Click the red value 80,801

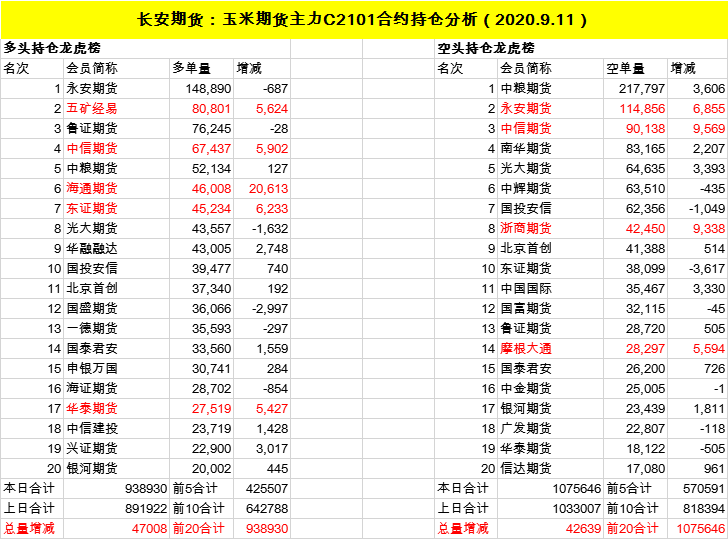(x=202, y=108)
